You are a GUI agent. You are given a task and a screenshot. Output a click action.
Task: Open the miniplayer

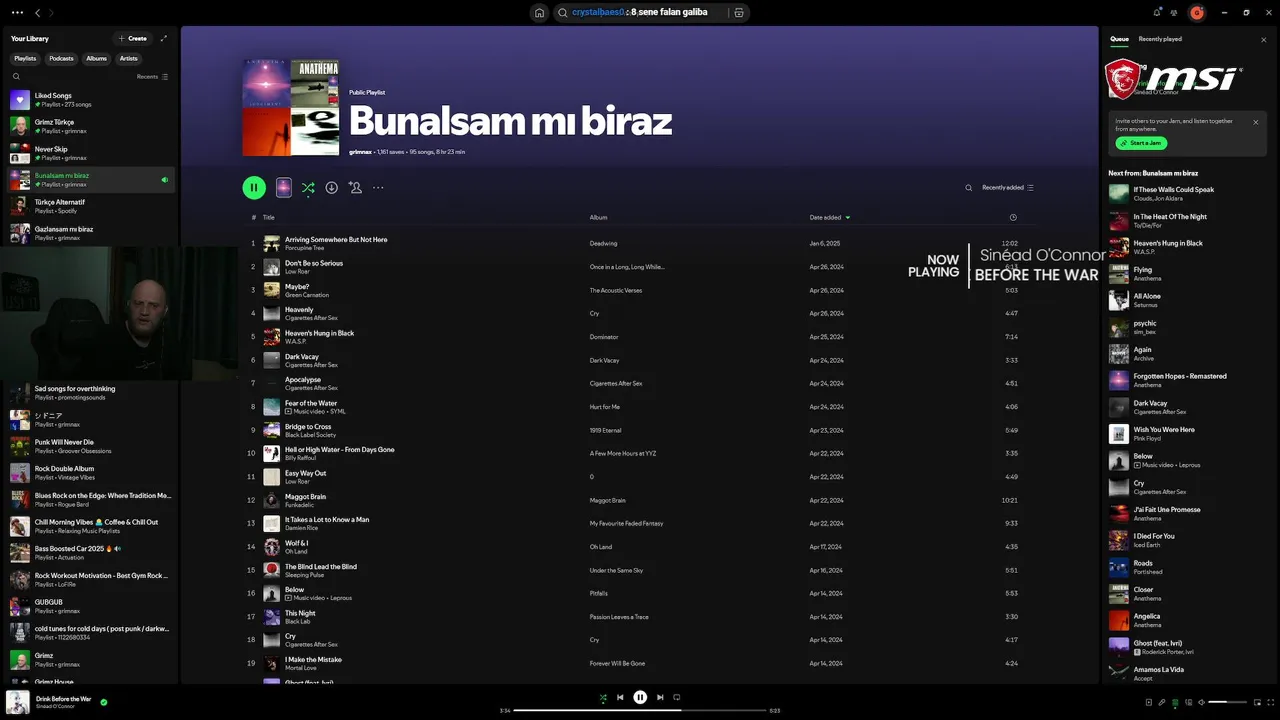point(1257,702)
